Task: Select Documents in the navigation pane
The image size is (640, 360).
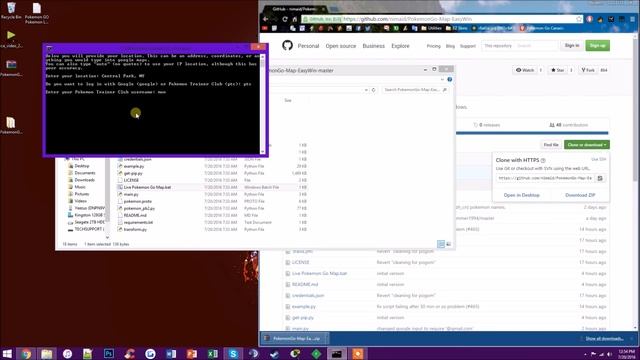Action: point(84,173)
